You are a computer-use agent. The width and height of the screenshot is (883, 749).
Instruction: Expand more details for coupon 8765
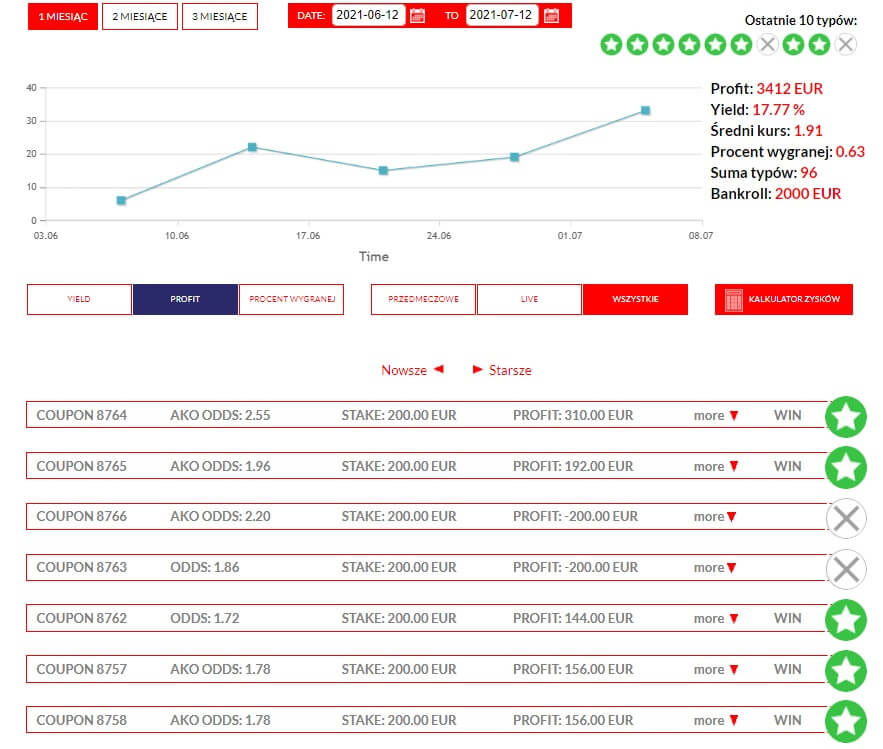716,467
